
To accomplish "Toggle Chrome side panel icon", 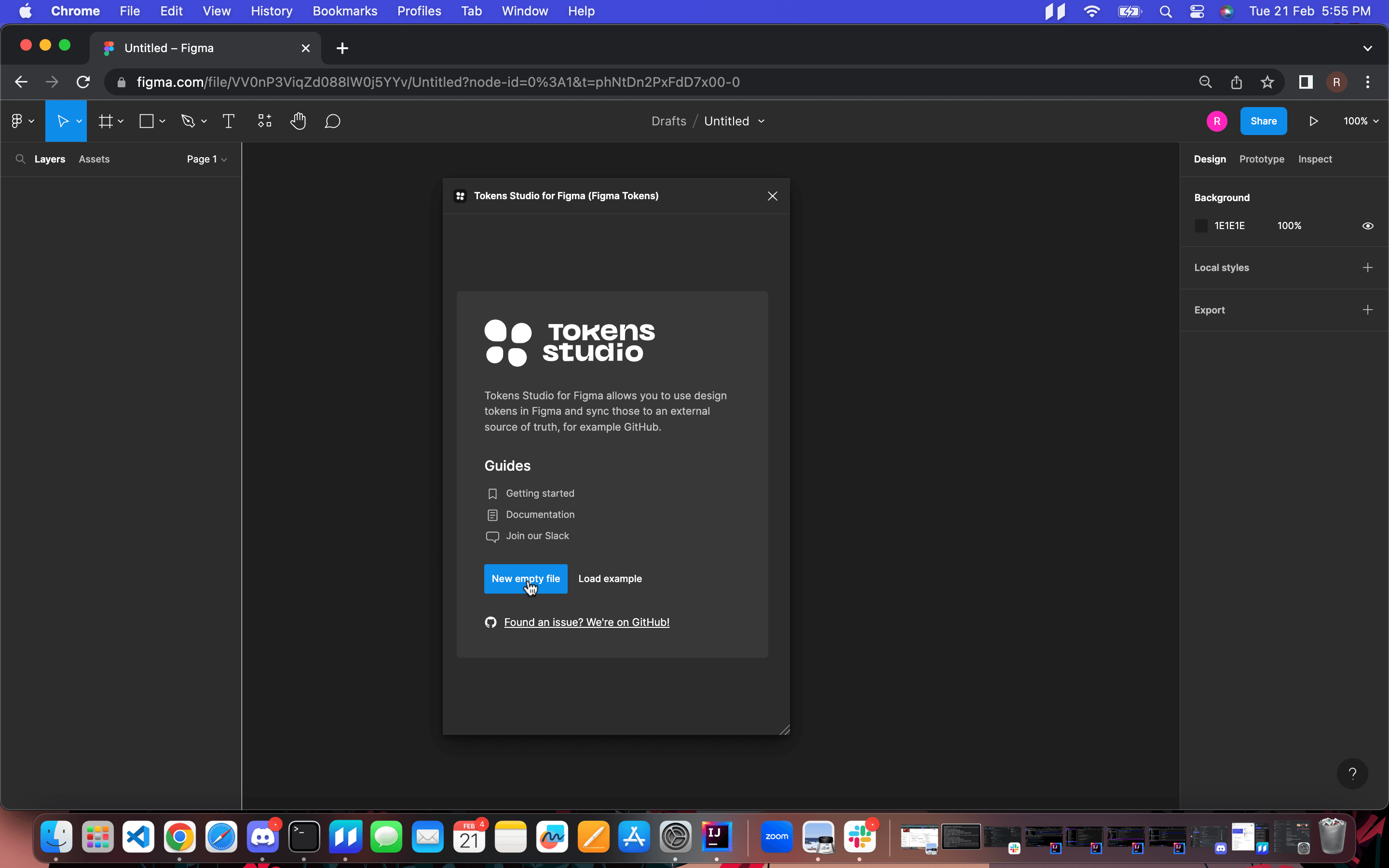I will 1306,82.
